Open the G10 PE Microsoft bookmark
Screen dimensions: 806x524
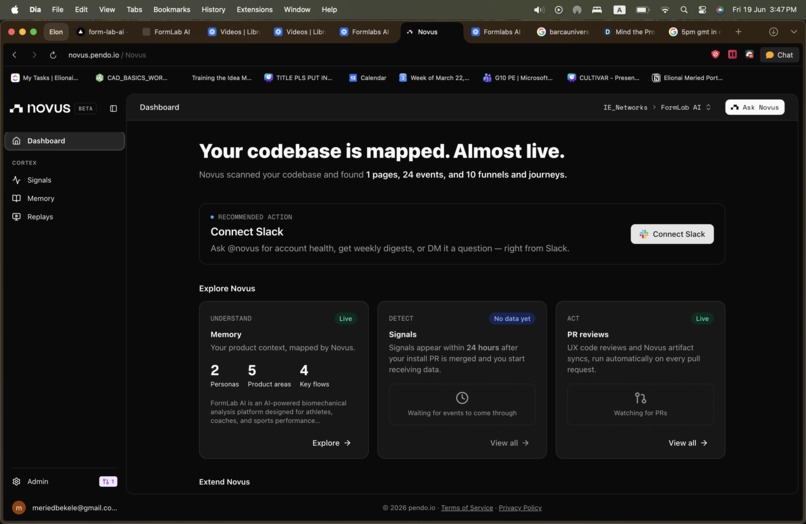tap(518, 78)
